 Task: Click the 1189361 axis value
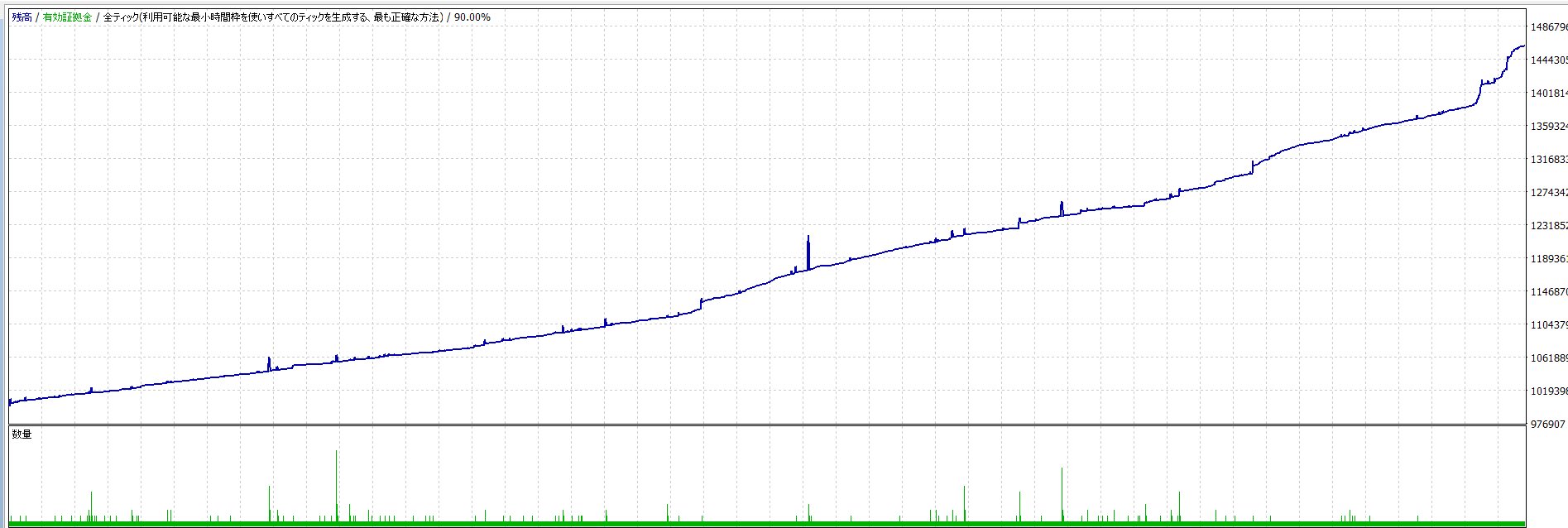click(1549, 258)
